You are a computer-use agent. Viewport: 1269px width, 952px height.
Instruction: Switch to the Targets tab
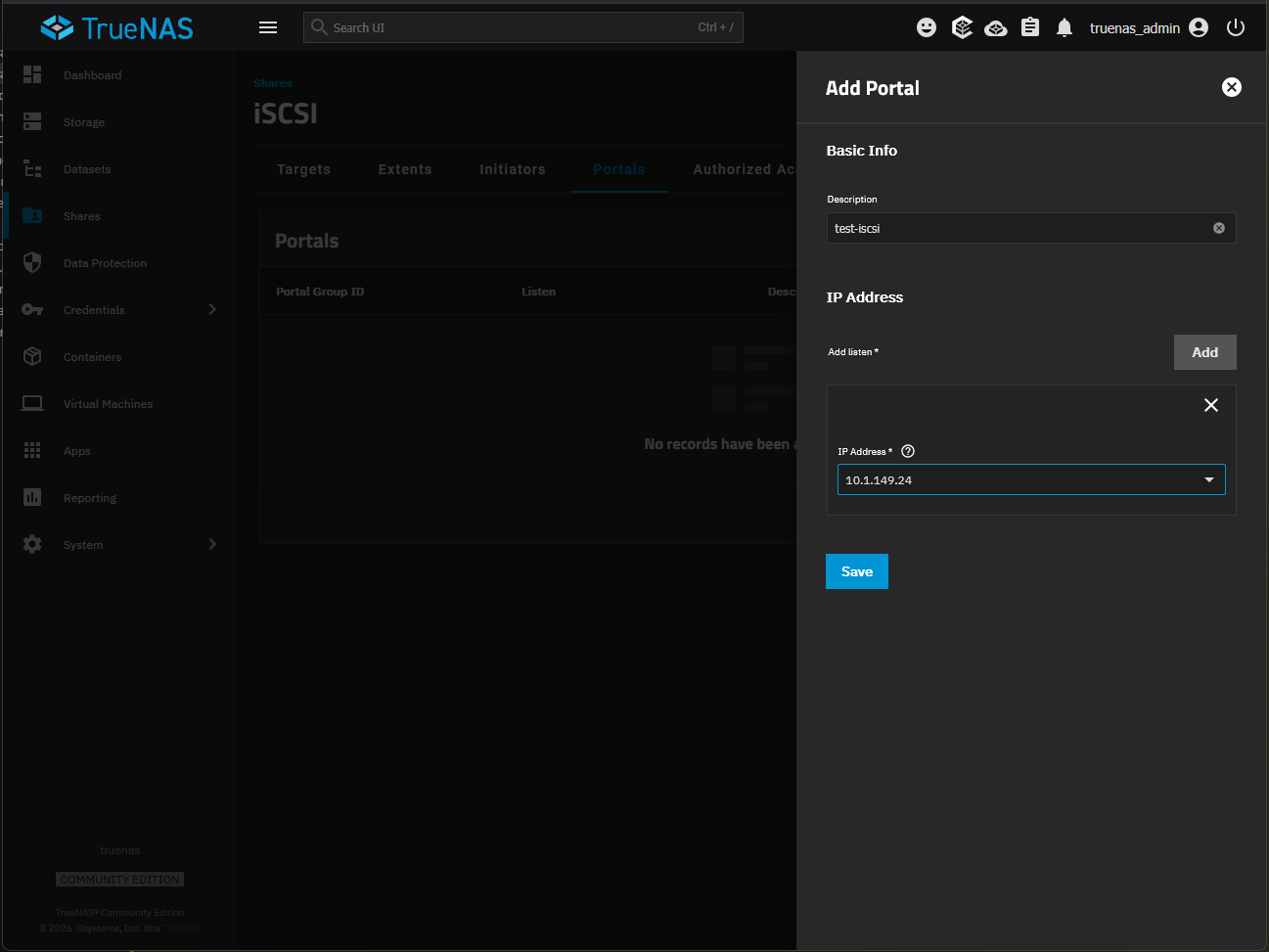pos(303,169)
